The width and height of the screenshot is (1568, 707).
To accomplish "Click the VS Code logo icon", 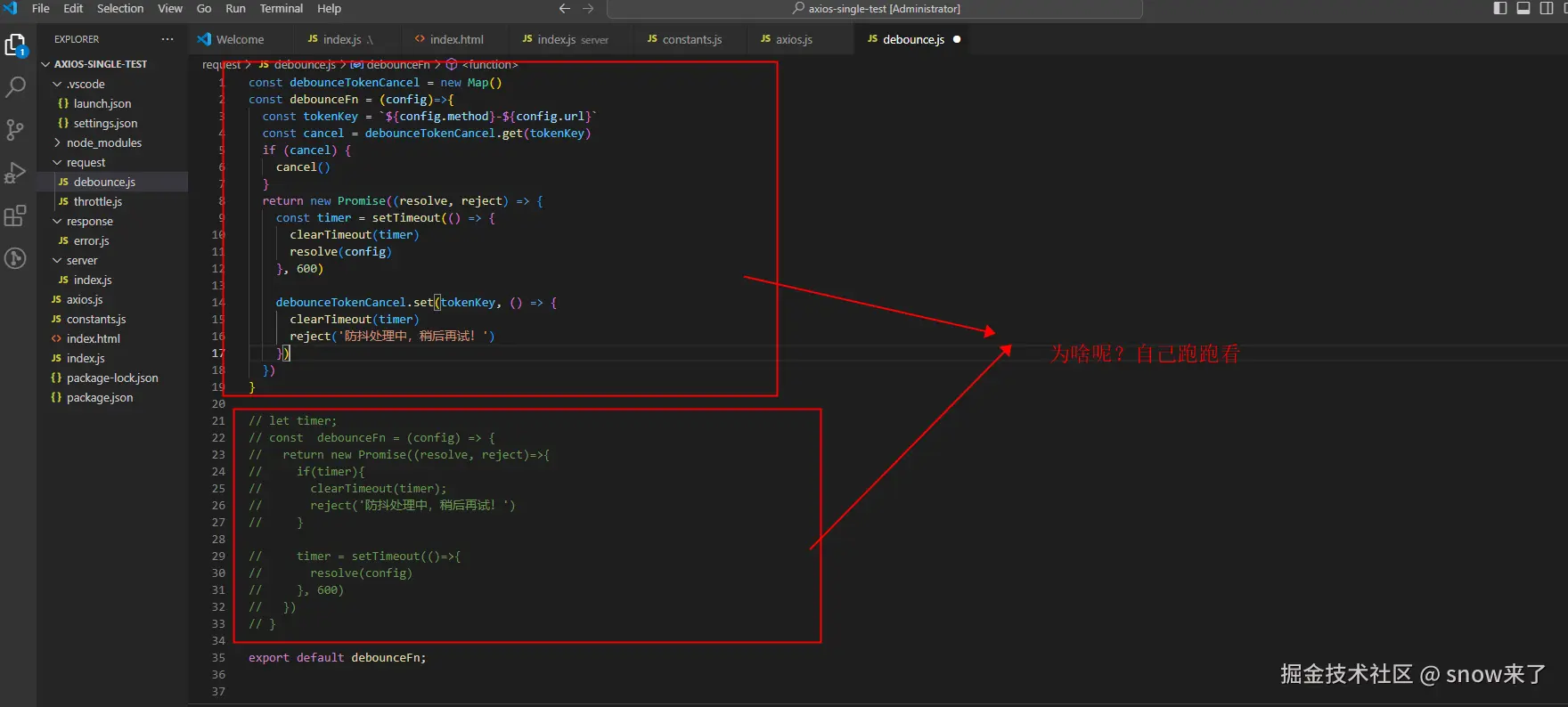I will [x=11, y=8].
